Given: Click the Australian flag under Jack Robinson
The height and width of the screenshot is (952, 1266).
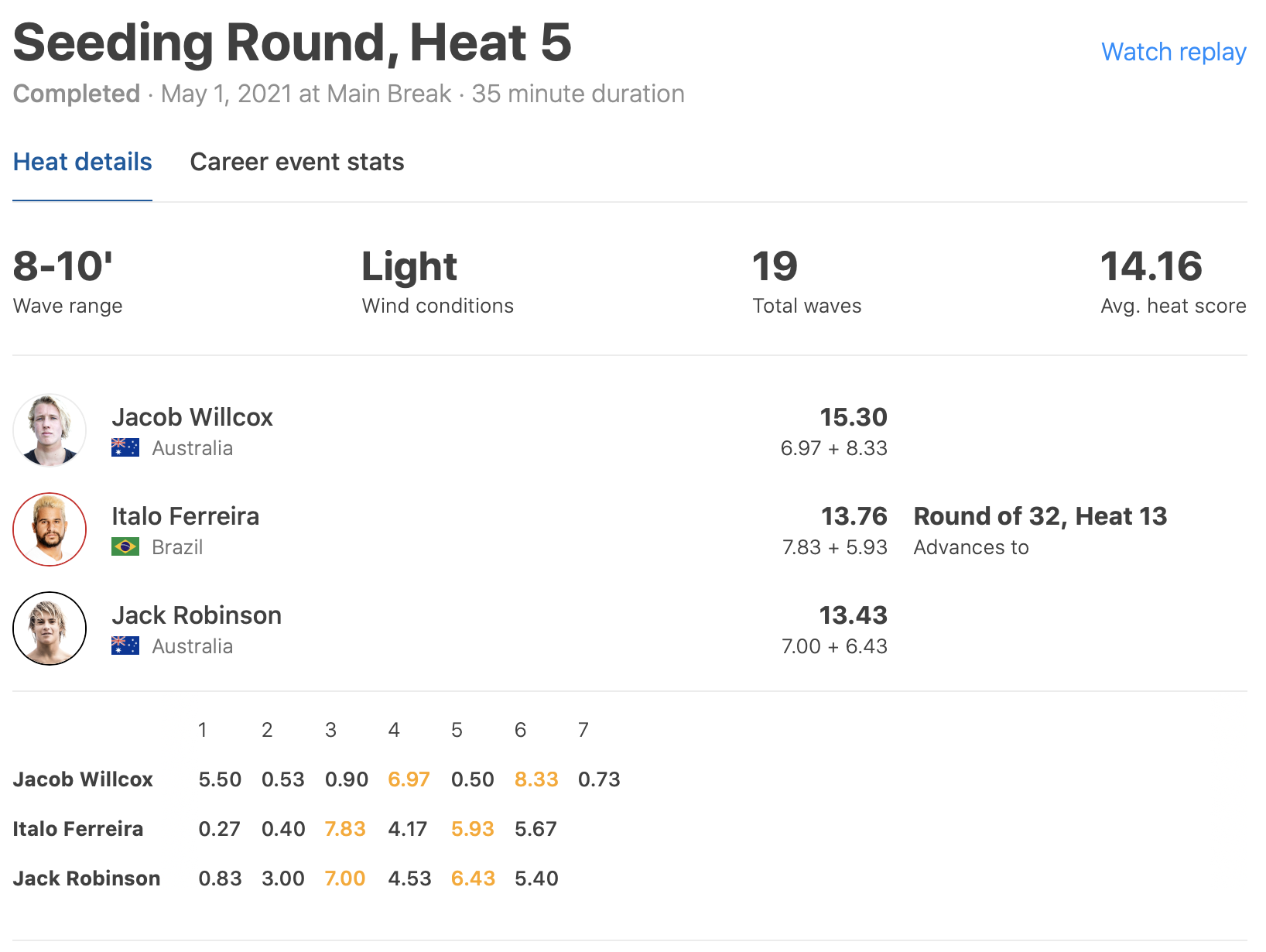Looking at the screenshot, I should (x=125, y=646).
